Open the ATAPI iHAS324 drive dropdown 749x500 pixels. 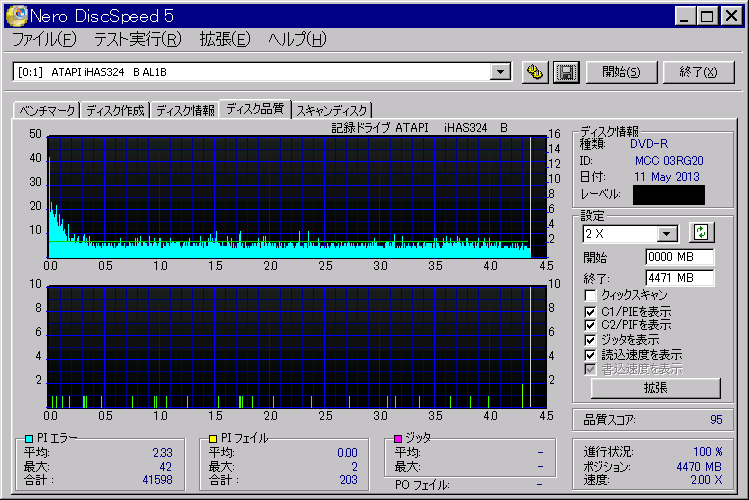tap(500, 72)
